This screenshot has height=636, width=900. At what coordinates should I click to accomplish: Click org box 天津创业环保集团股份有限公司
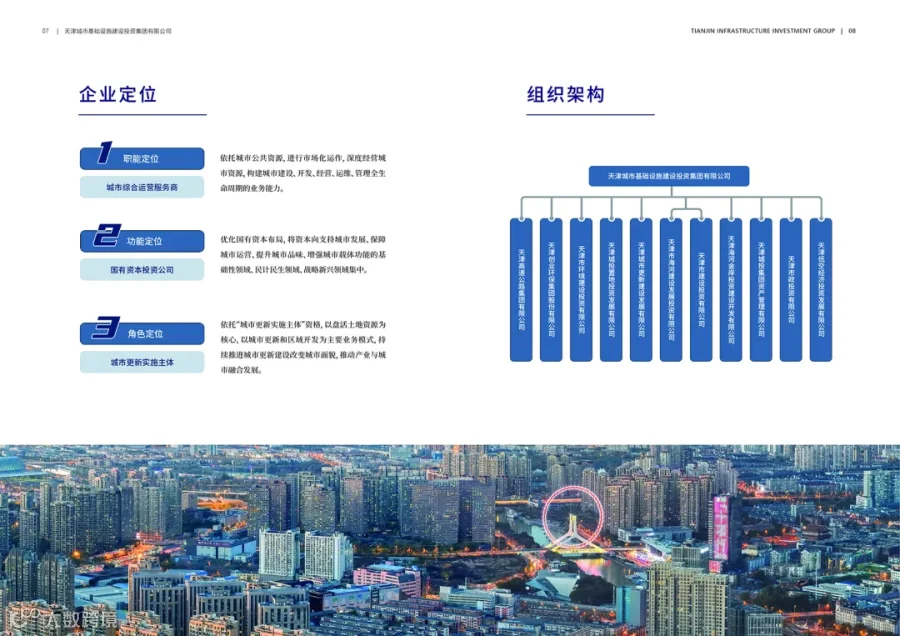point(551,290)
